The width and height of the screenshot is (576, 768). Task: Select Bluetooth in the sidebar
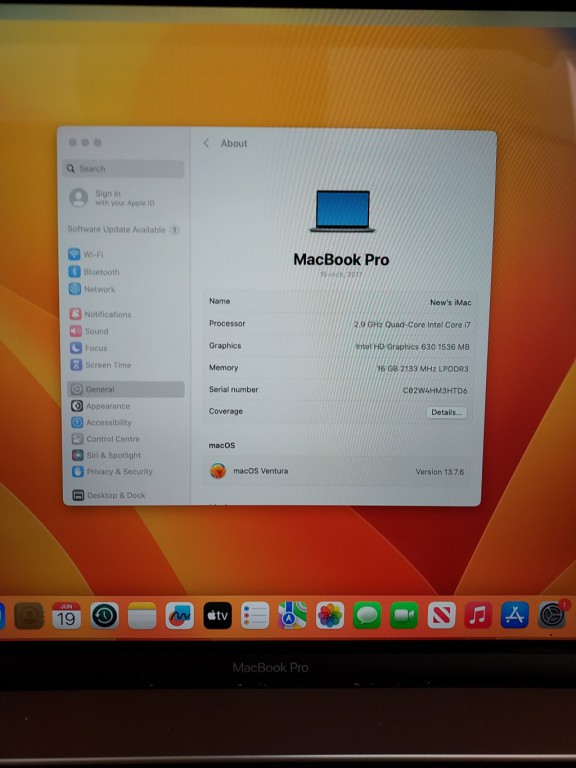[x=94, y=272]
